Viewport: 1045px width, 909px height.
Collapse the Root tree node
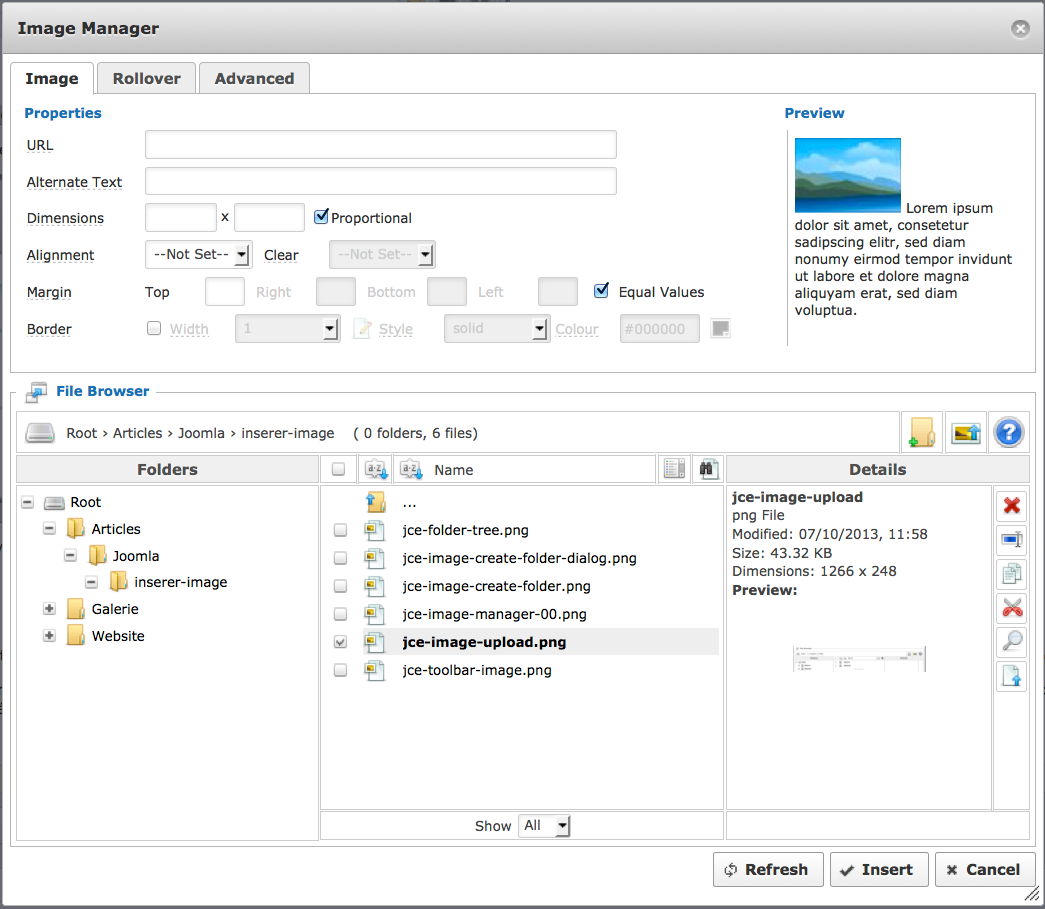point(27,502)
